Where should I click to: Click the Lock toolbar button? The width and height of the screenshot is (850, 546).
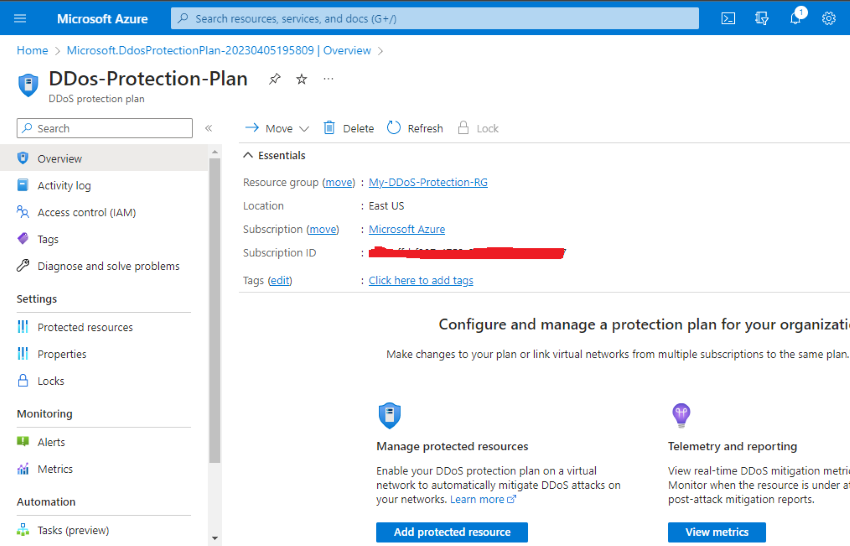pyautogui.click(x=478, y=129)
